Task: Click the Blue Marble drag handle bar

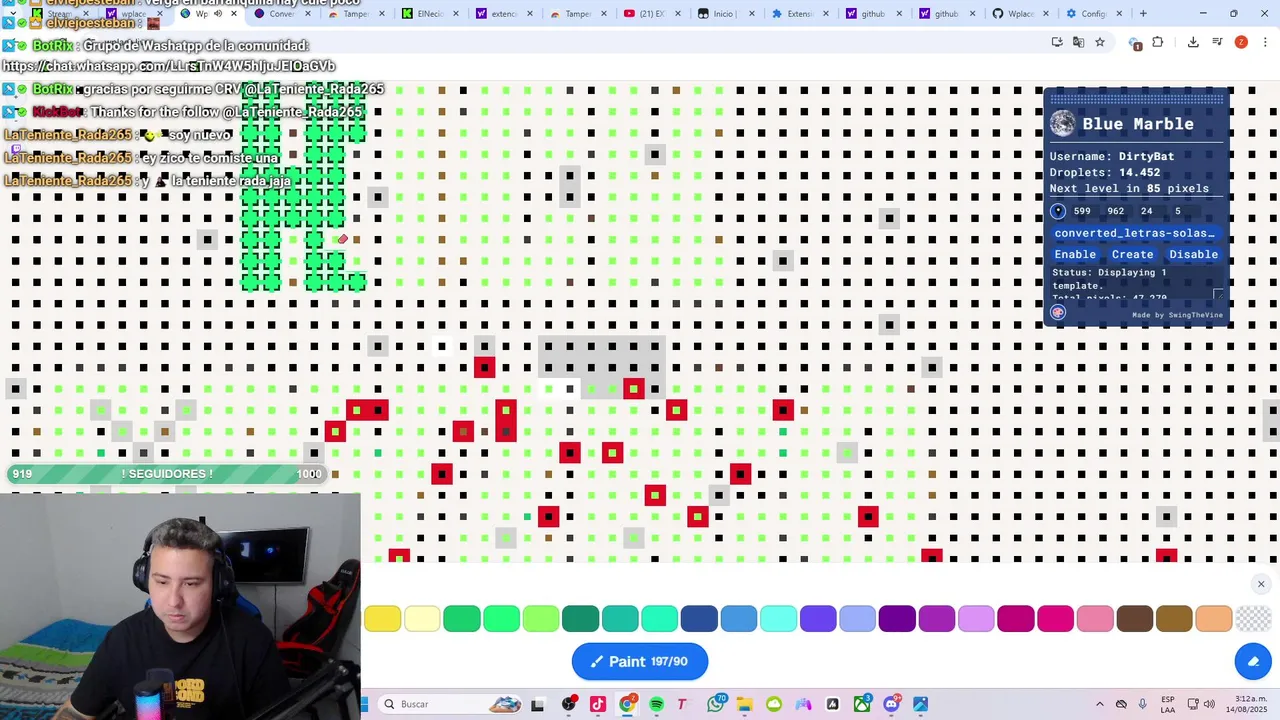Action: point(1136,99)
